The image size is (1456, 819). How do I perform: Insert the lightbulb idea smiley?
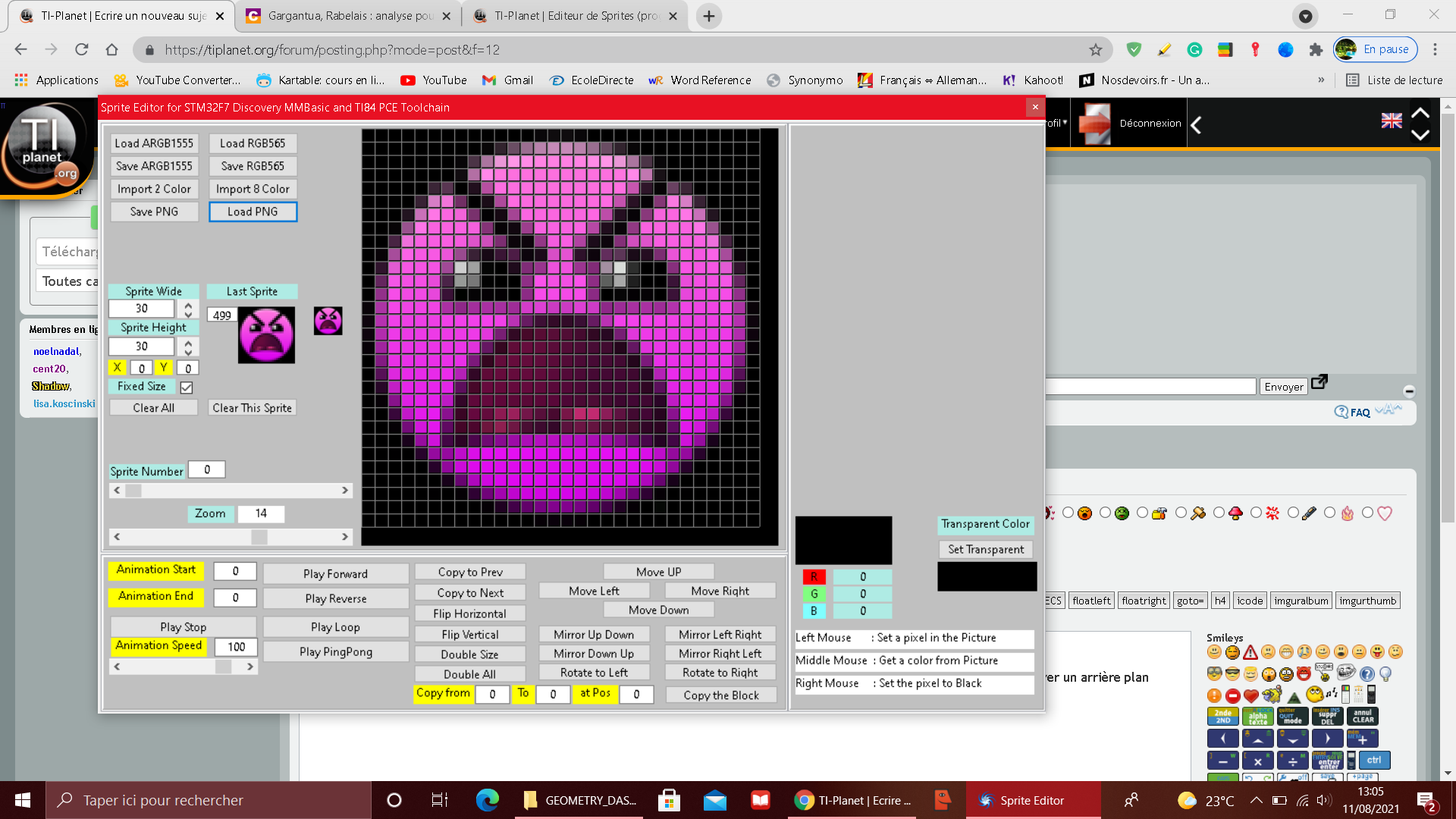[1385, 674]
